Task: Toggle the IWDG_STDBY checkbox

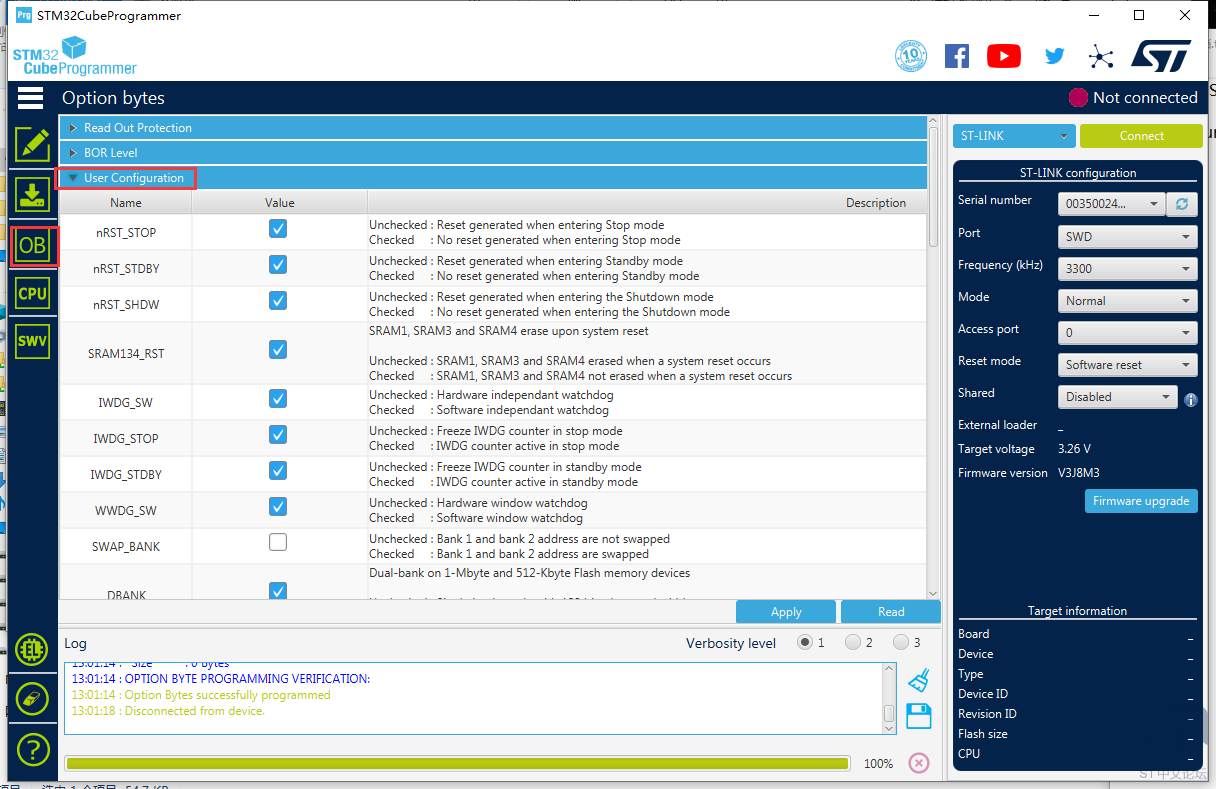Action: pos(278,471)
